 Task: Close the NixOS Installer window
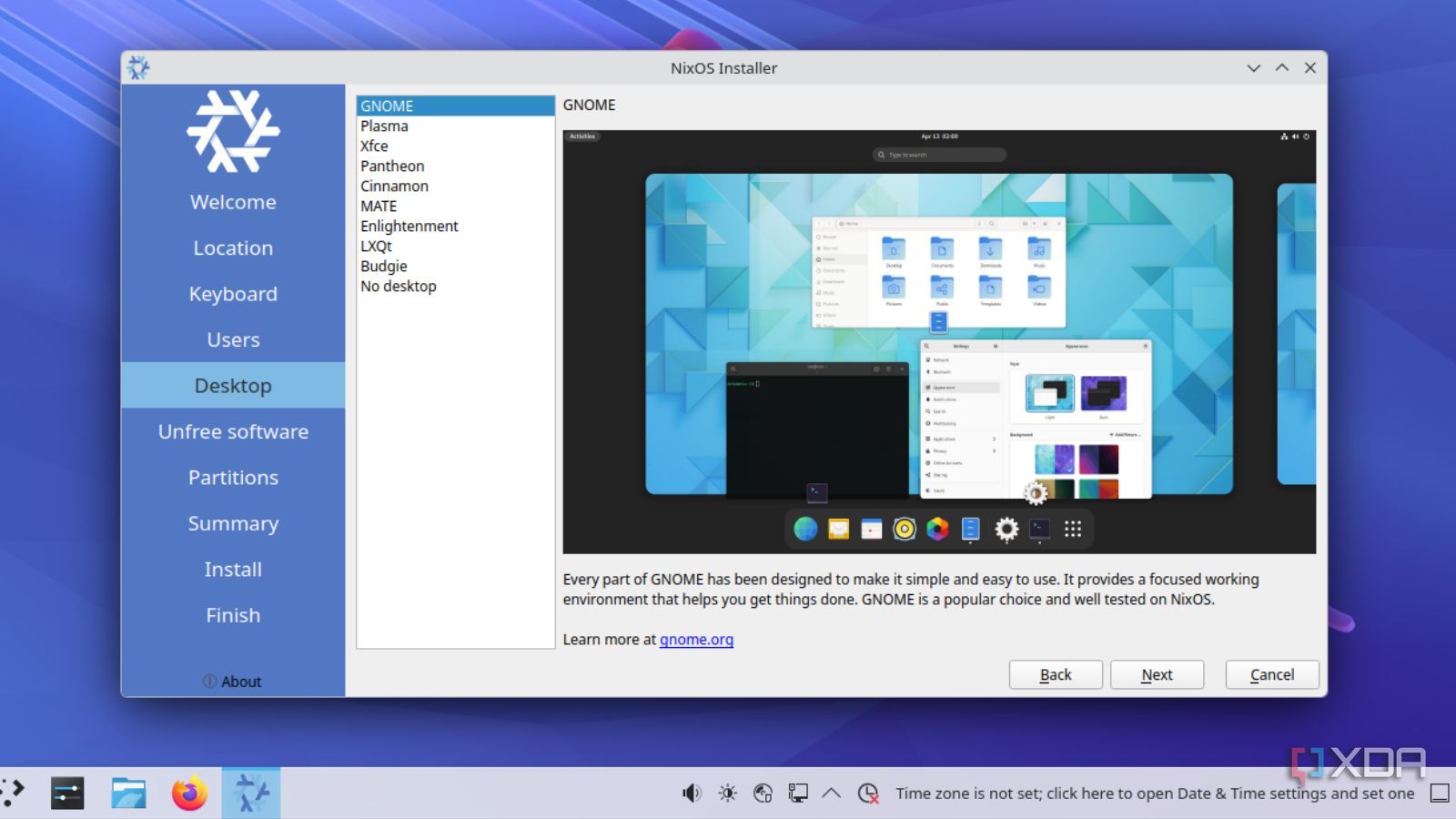point(1310,68)
